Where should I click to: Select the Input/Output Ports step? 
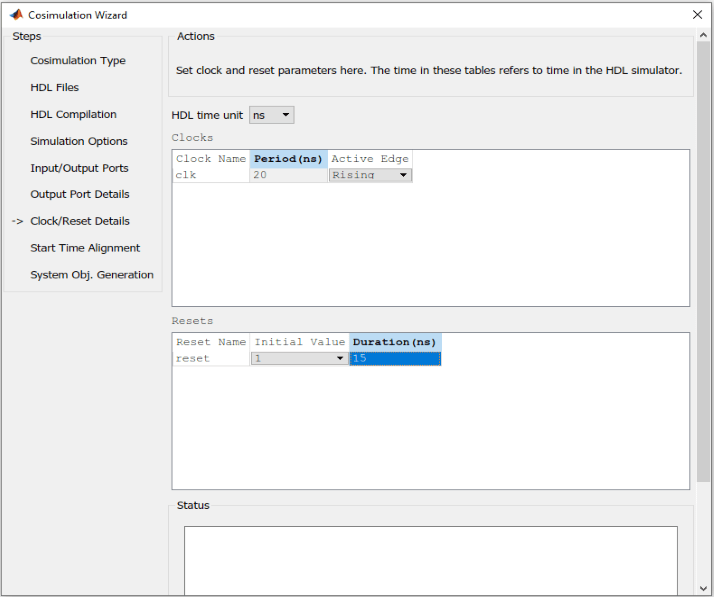[x=79, y=168]
